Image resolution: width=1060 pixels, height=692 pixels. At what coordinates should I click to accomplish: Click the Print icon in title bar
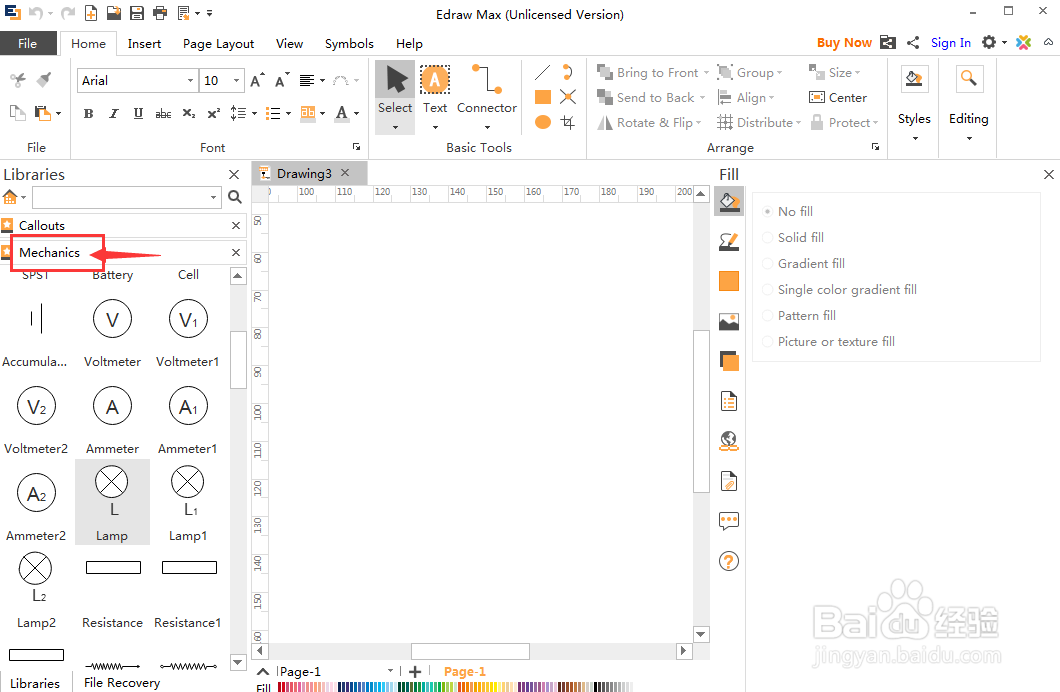tap(160, 13)
